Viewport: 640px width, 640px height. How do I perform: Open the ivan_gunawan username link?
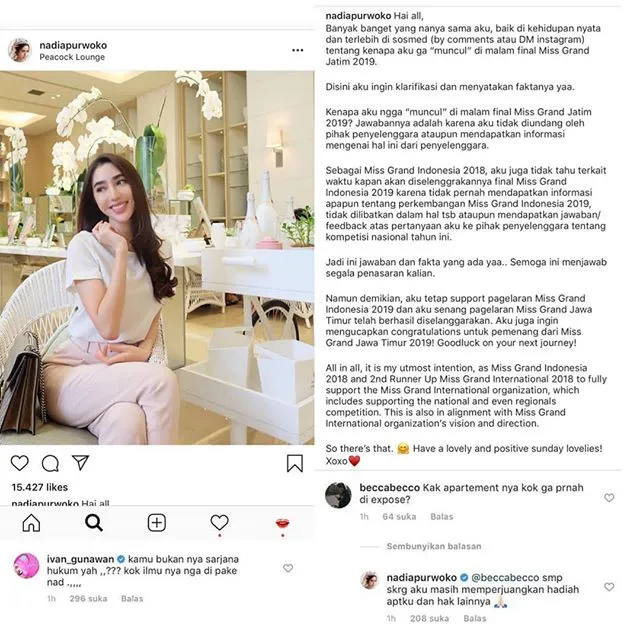click(80, 559)
